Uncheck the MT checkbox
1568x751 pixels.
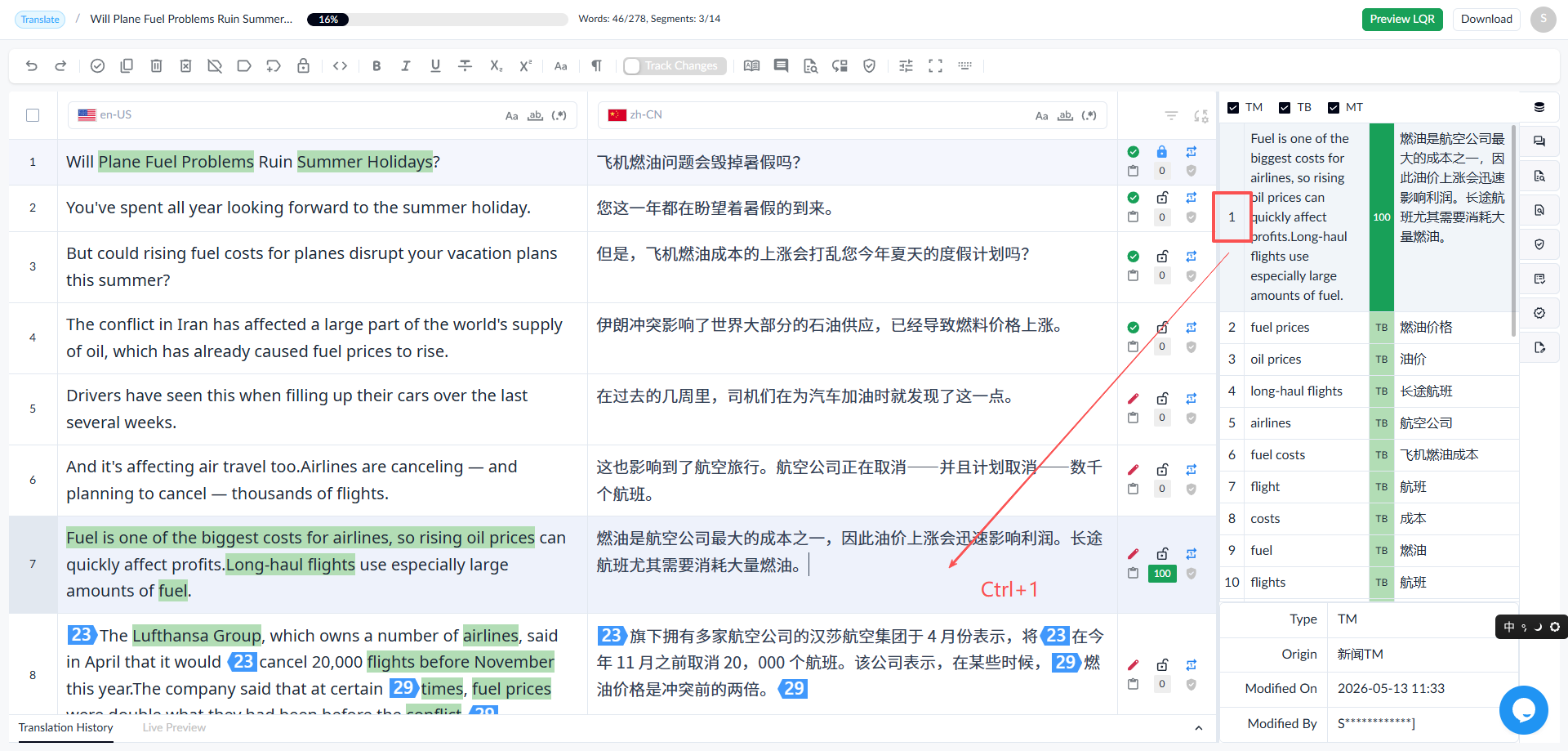click(x=1334, y=108)
